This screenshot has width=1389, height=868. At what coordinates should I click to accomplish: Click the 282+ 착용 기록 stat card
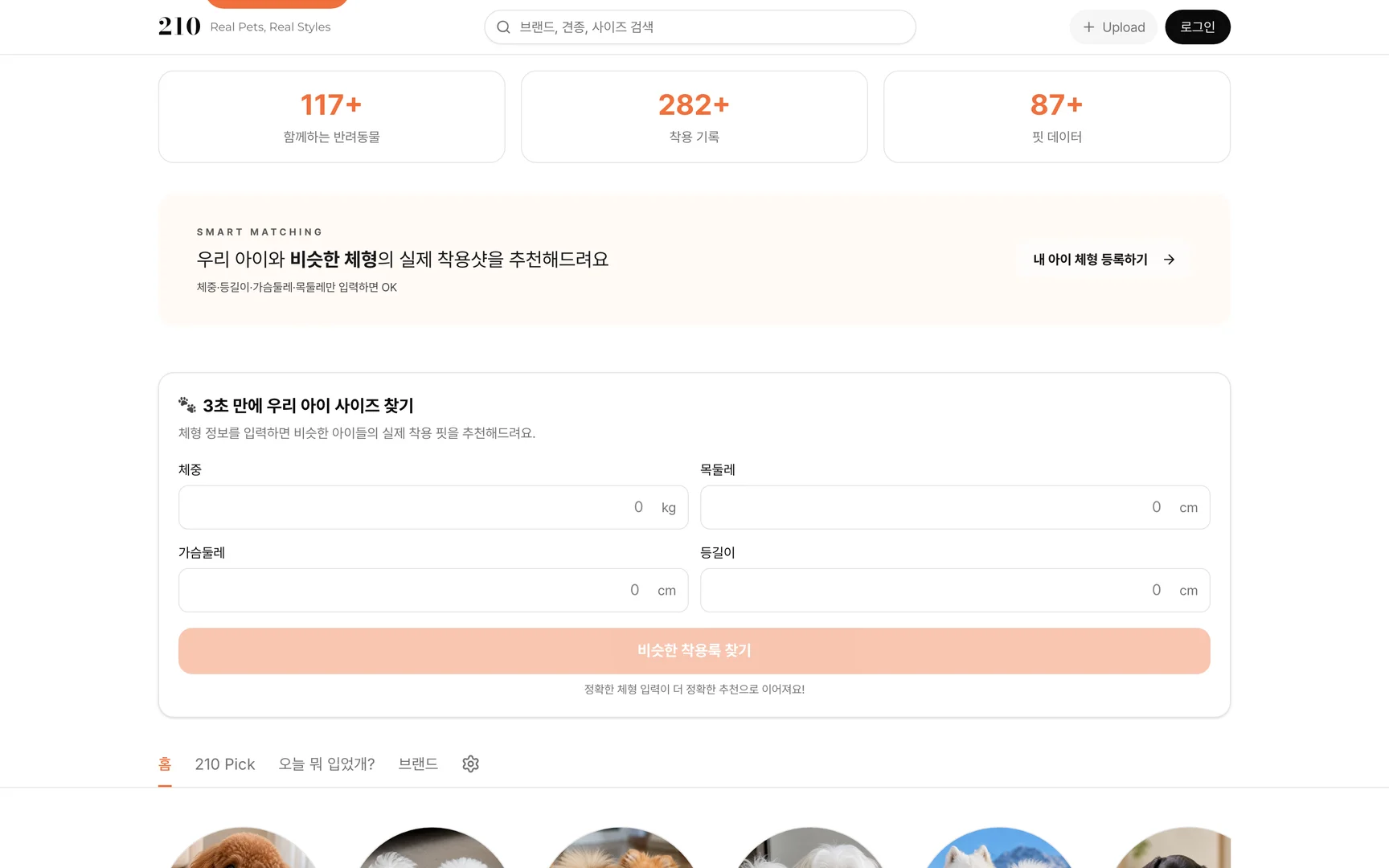(x=694, y=117)
